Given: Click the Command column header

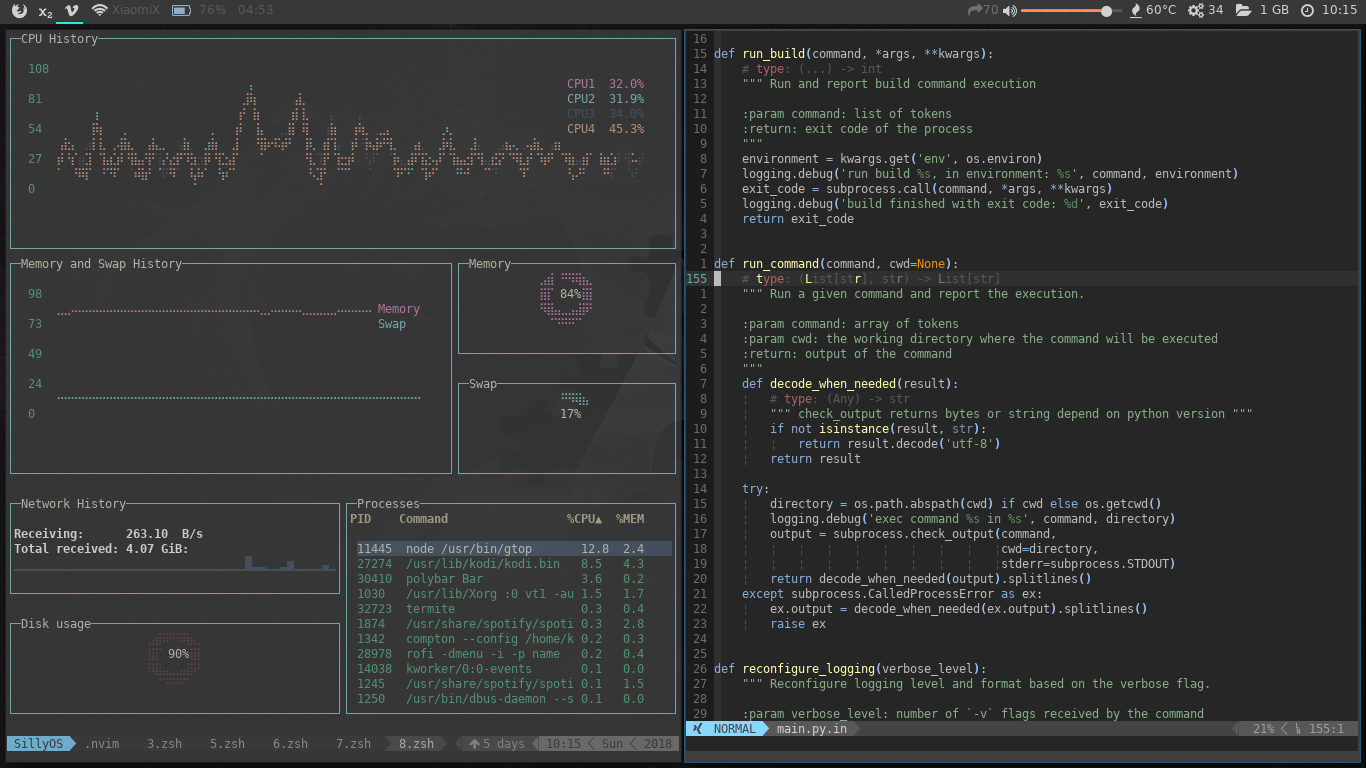Looking at the screenshot, I should 423,519.
